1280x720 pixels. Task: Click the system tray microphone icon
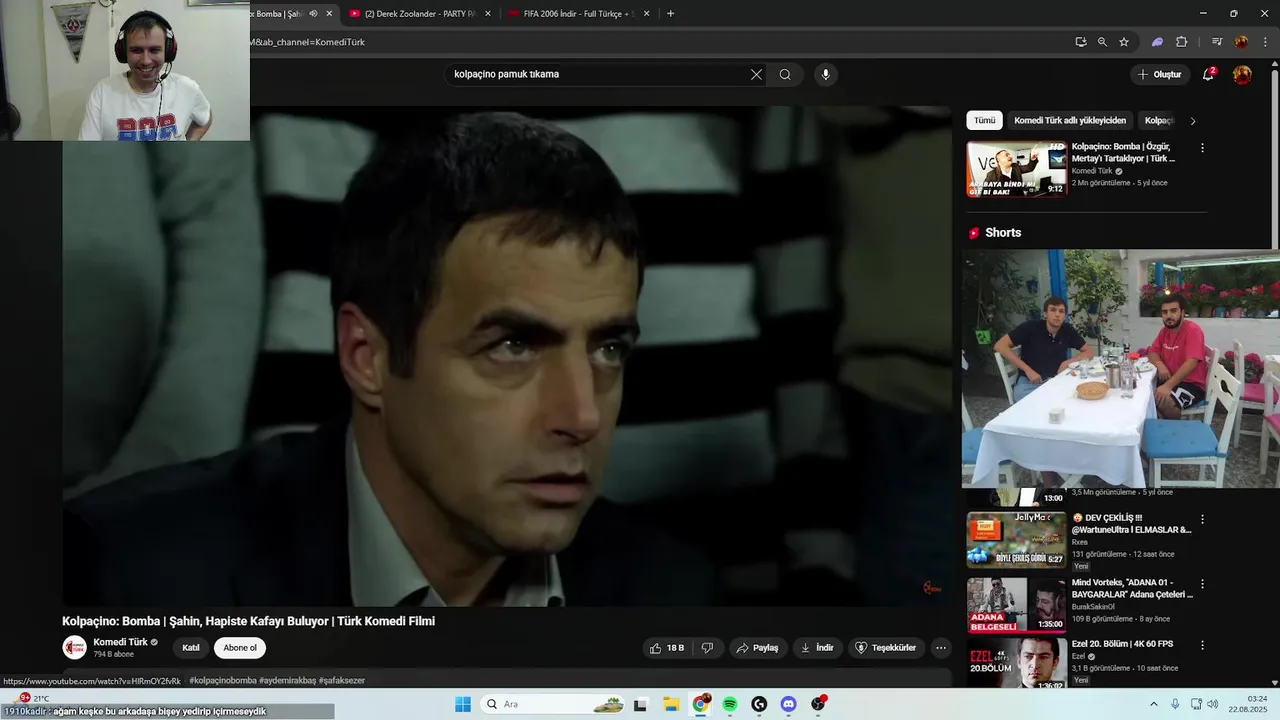pos(1175,704)
